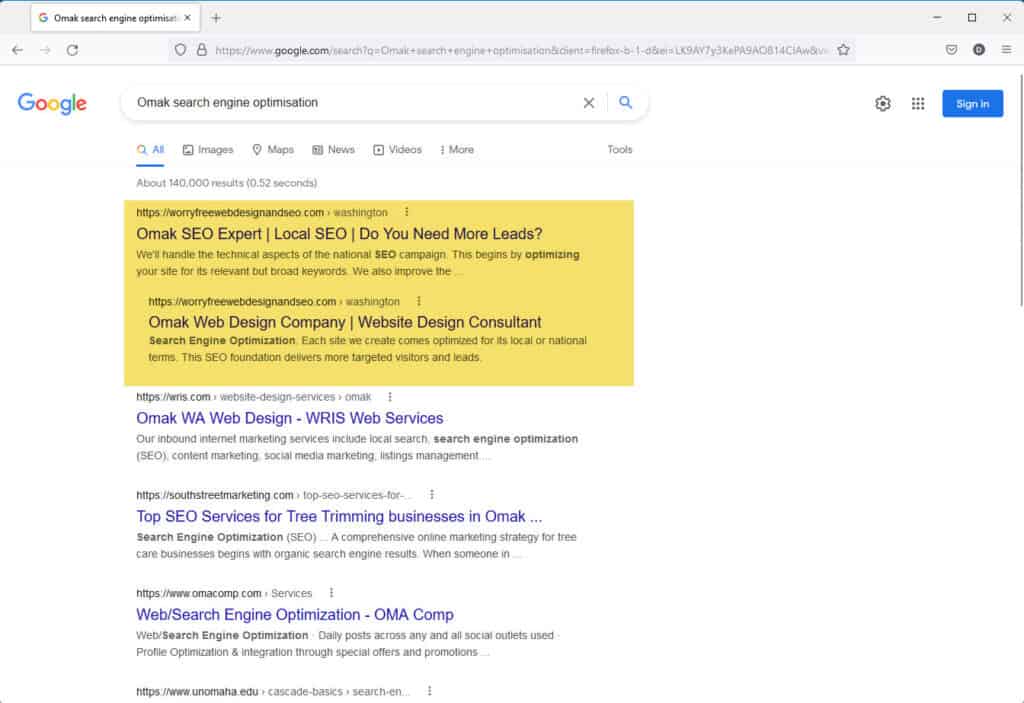Close the Omak search tab
The image size is (1024, 703).
click(x=187, y=18)
